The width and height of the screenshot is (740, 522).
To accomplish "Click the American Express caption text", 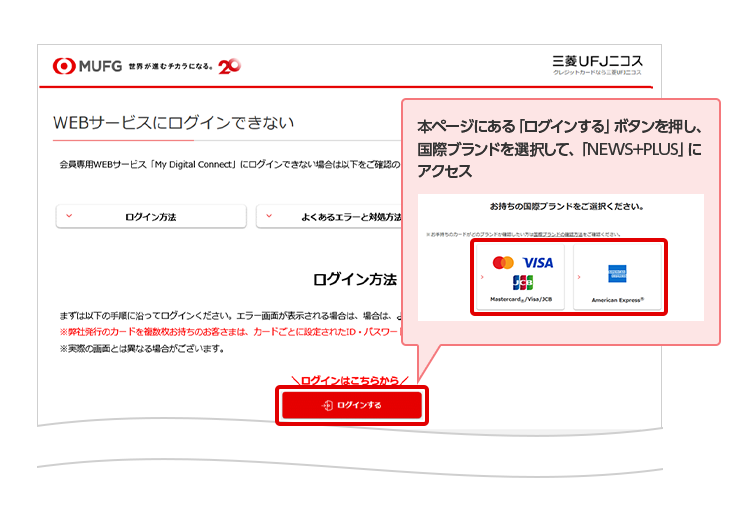I will point(618,300).
